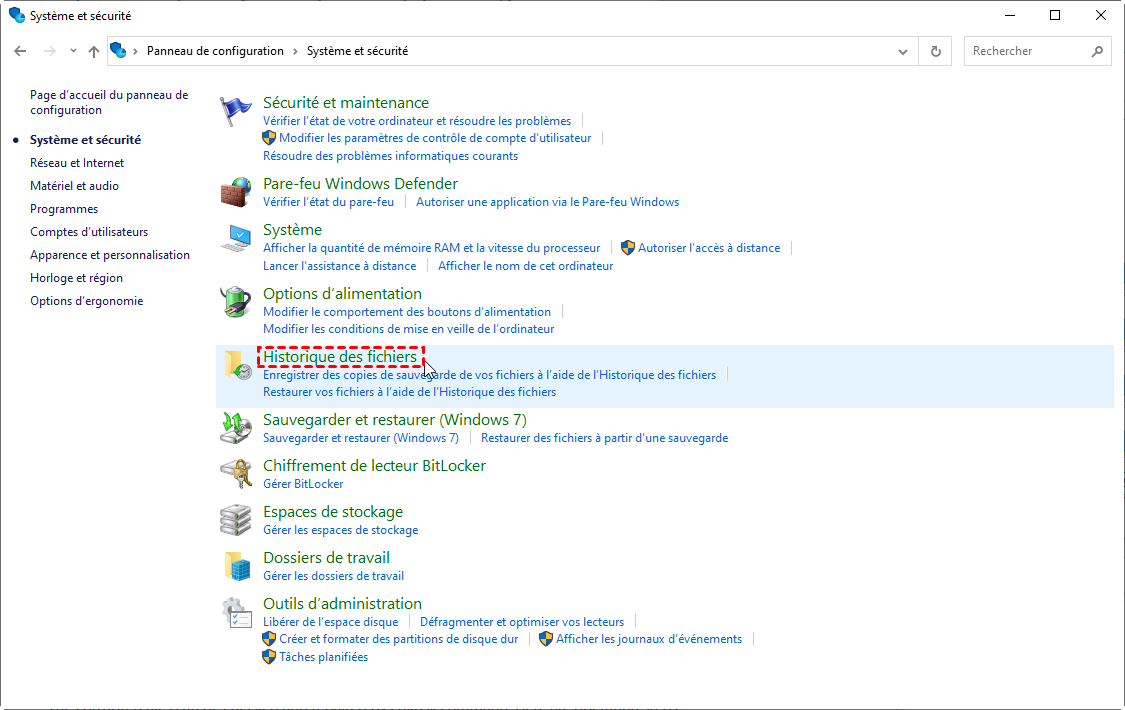The width and height of the screenshot is (1125, 710).
Task: Select Matériel et audio in the sidebar
Action: [x=75, y=186]
